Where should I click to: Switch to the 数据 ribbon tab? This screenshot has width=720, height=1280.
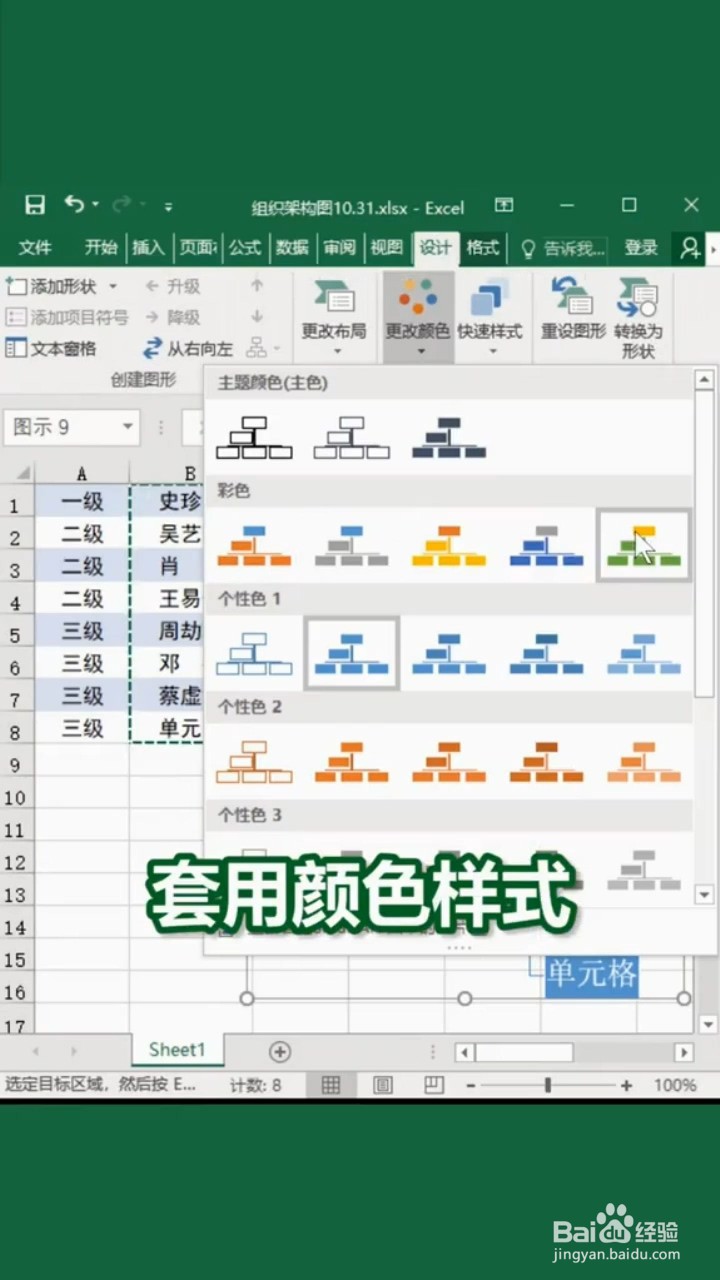[x=292, y=248]
